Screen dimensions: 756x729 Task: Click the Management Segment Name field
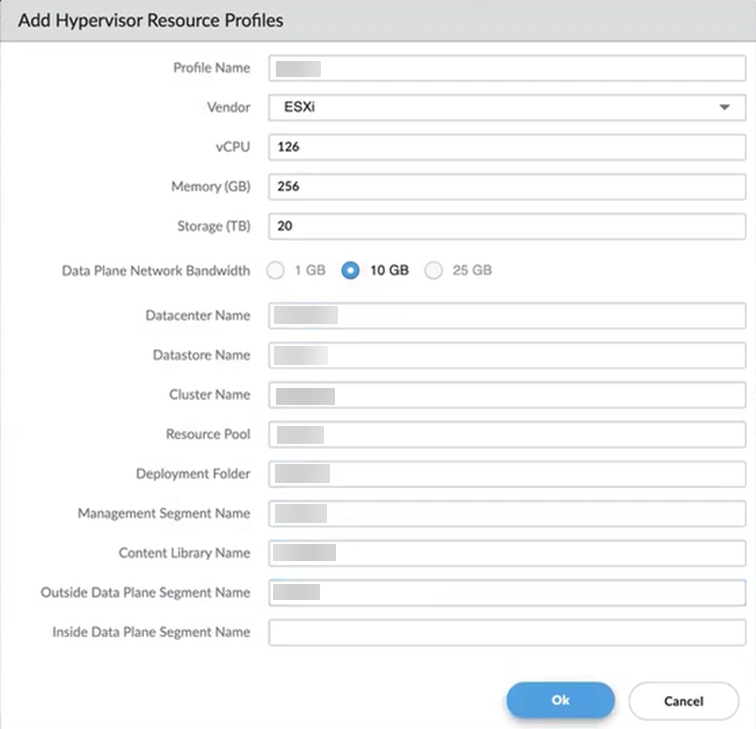(506, 514)
